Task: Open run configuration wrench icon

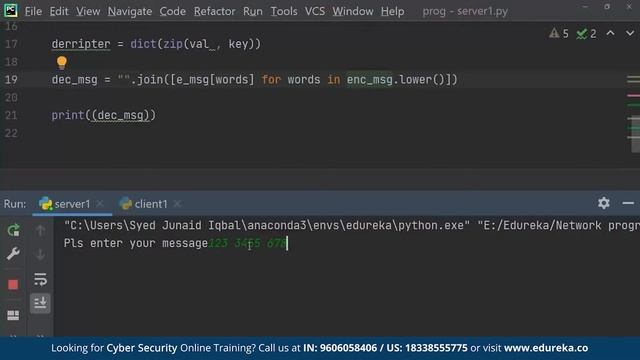Action: 13,254
